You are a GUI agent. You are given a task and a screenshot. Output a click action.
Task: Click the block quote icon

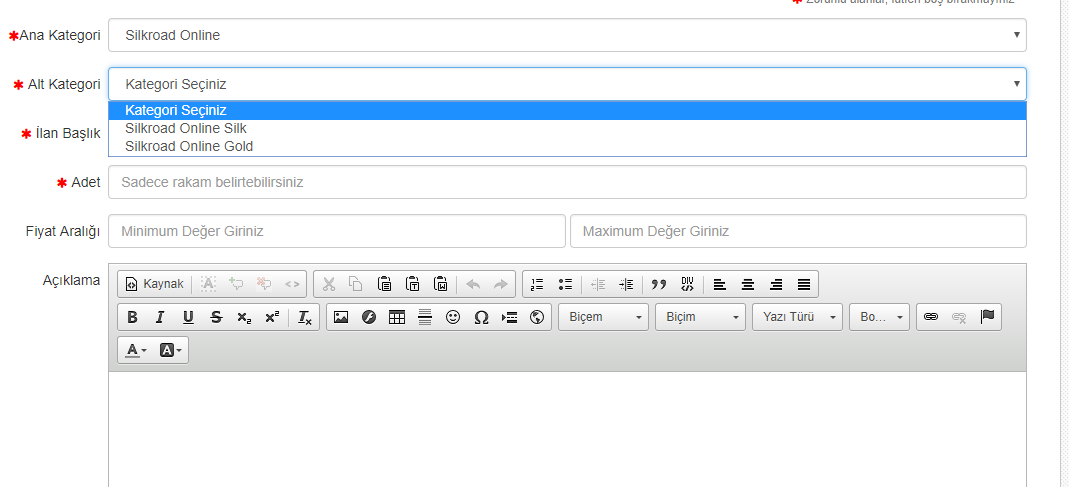point(659,284)
